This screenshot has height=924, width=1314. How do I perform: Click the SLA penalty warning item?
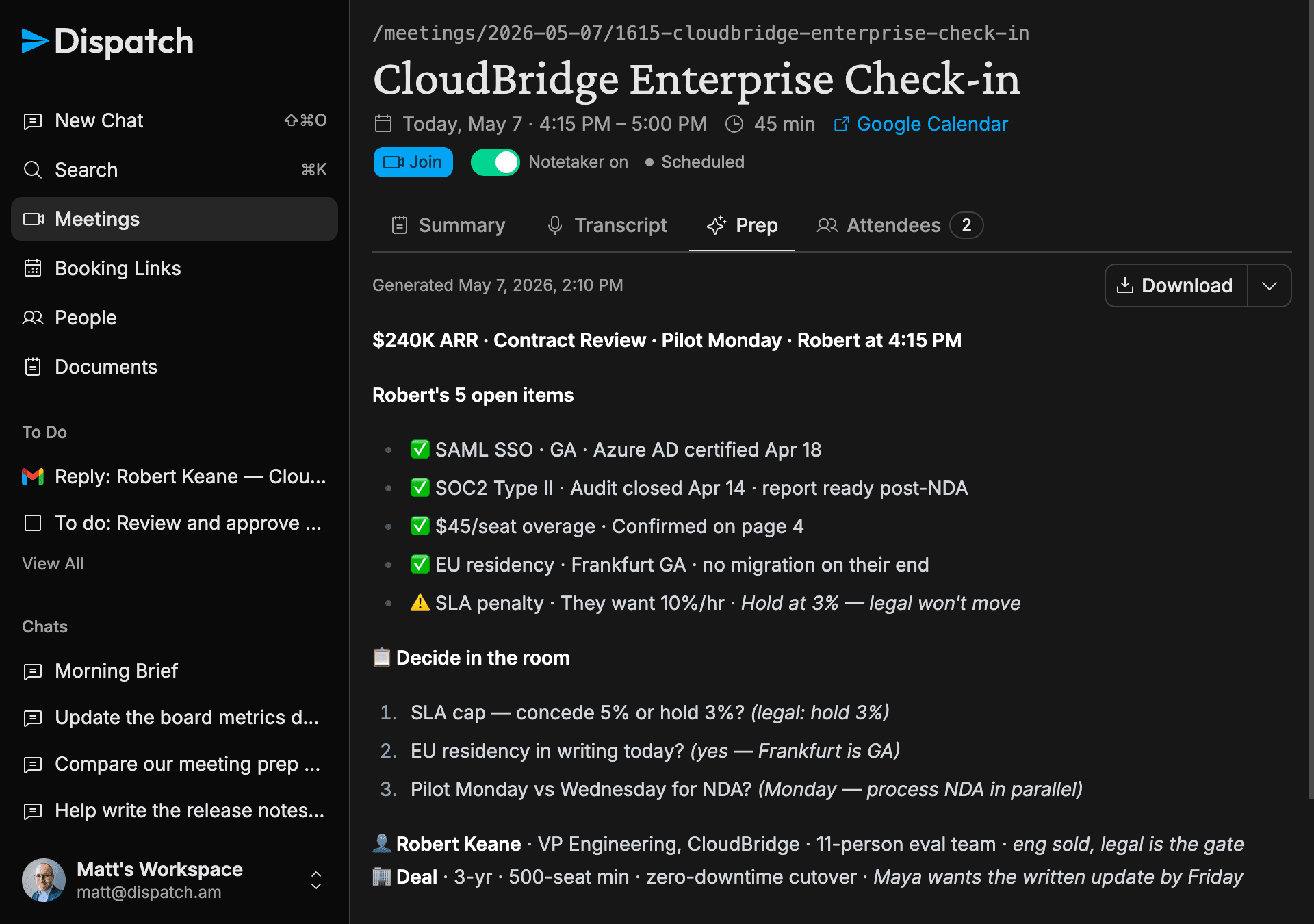(715, 603)
